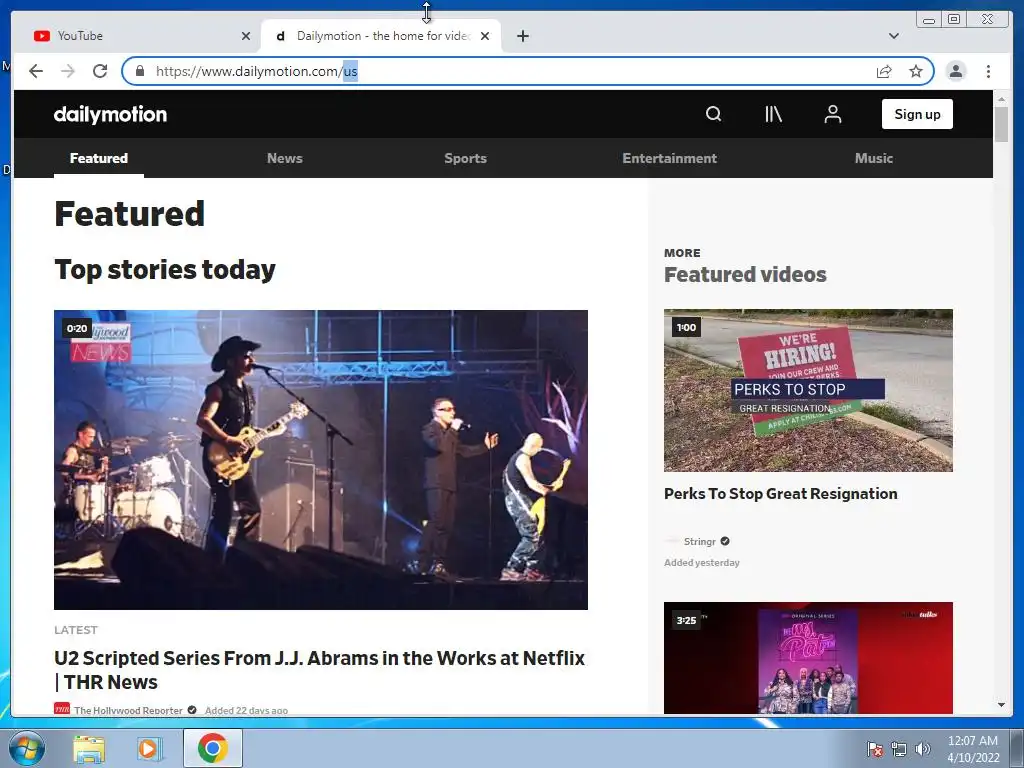Launch Windows Media Player from the taskbar
1024x768 pixels.
tap(149, 749)
